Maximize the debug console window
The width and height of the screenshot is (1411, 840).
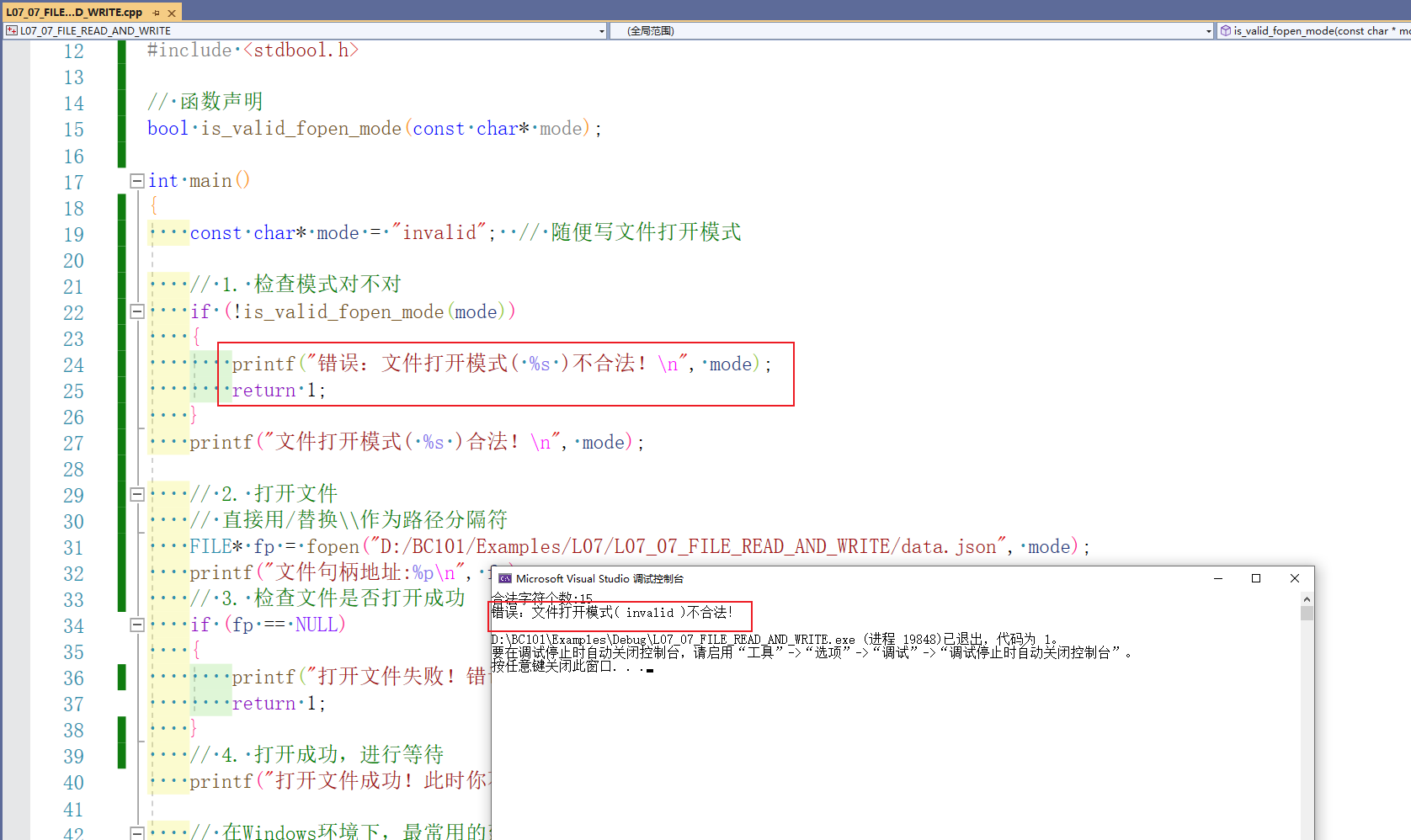click(1256, 578)
